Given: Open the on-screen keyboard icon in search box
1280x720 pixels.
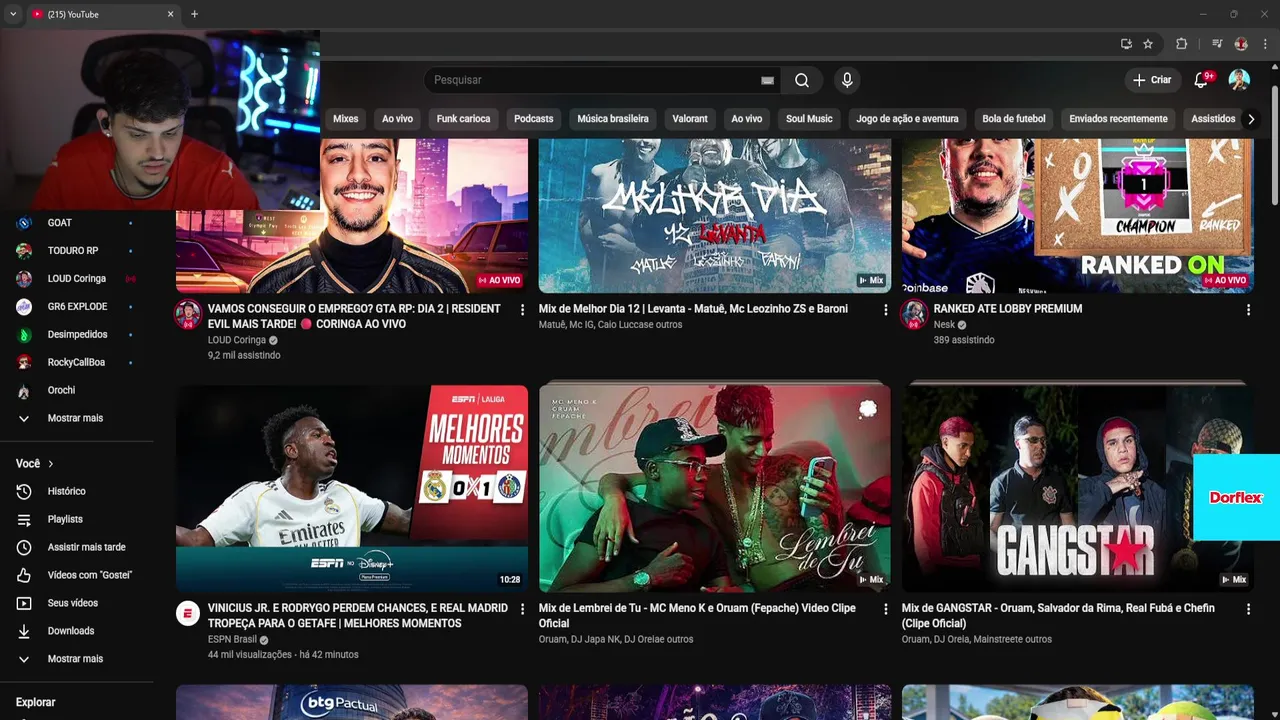Looking at the screenshot, I should coord(767,80).
